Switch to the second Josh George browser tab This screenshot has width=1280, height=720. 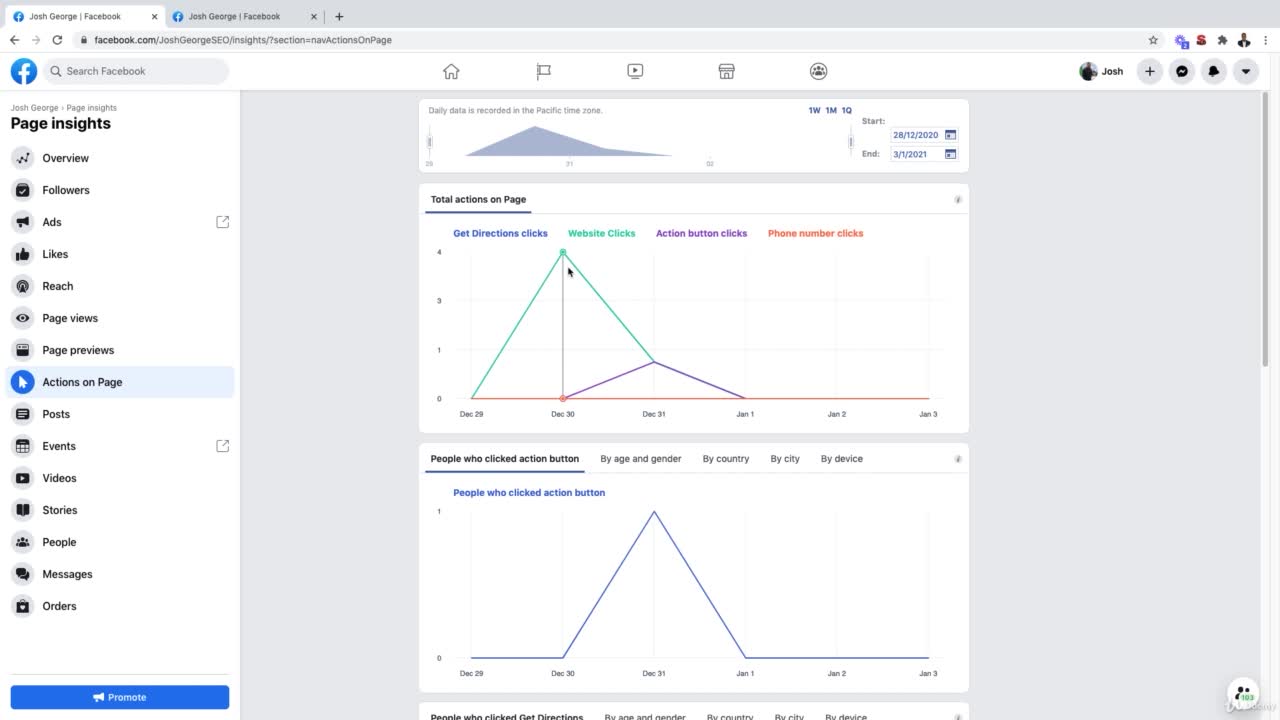[243, 16]
